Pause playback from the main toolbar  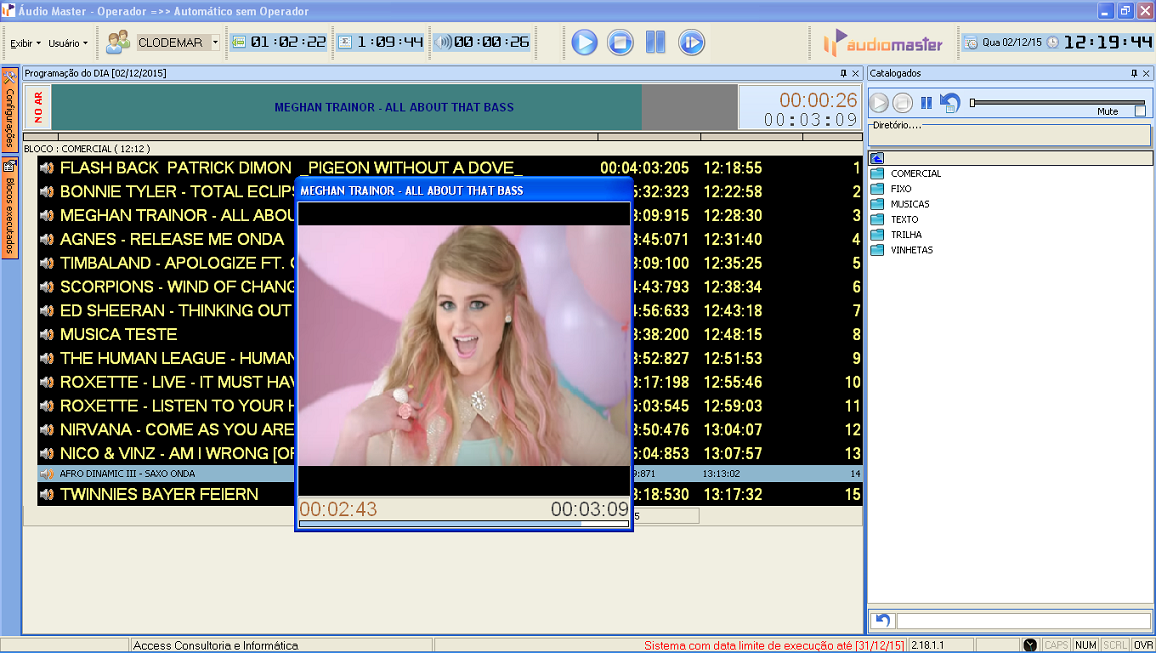click(655, 42)
